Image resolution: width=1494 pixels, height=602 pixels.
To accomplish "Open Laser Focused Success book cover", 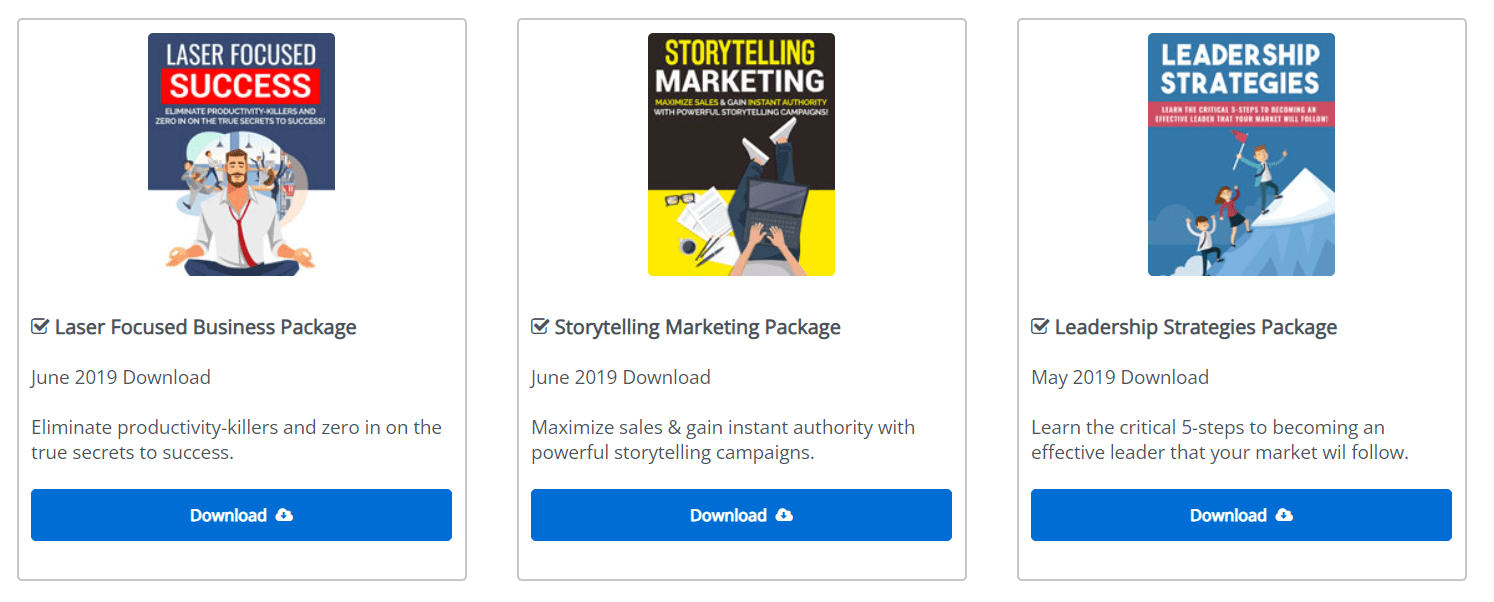I will point(241,155).
